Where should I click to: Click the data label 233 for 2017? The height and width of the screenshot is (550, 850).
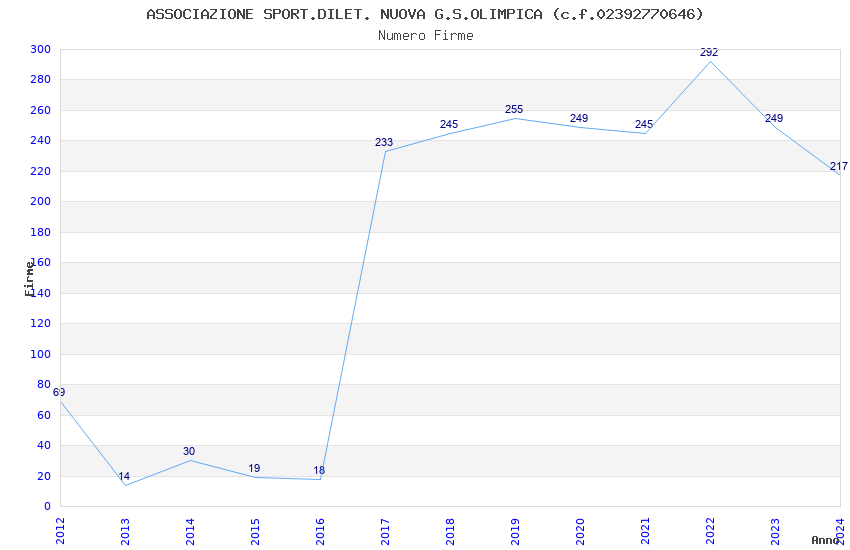(x=384, y=142)
